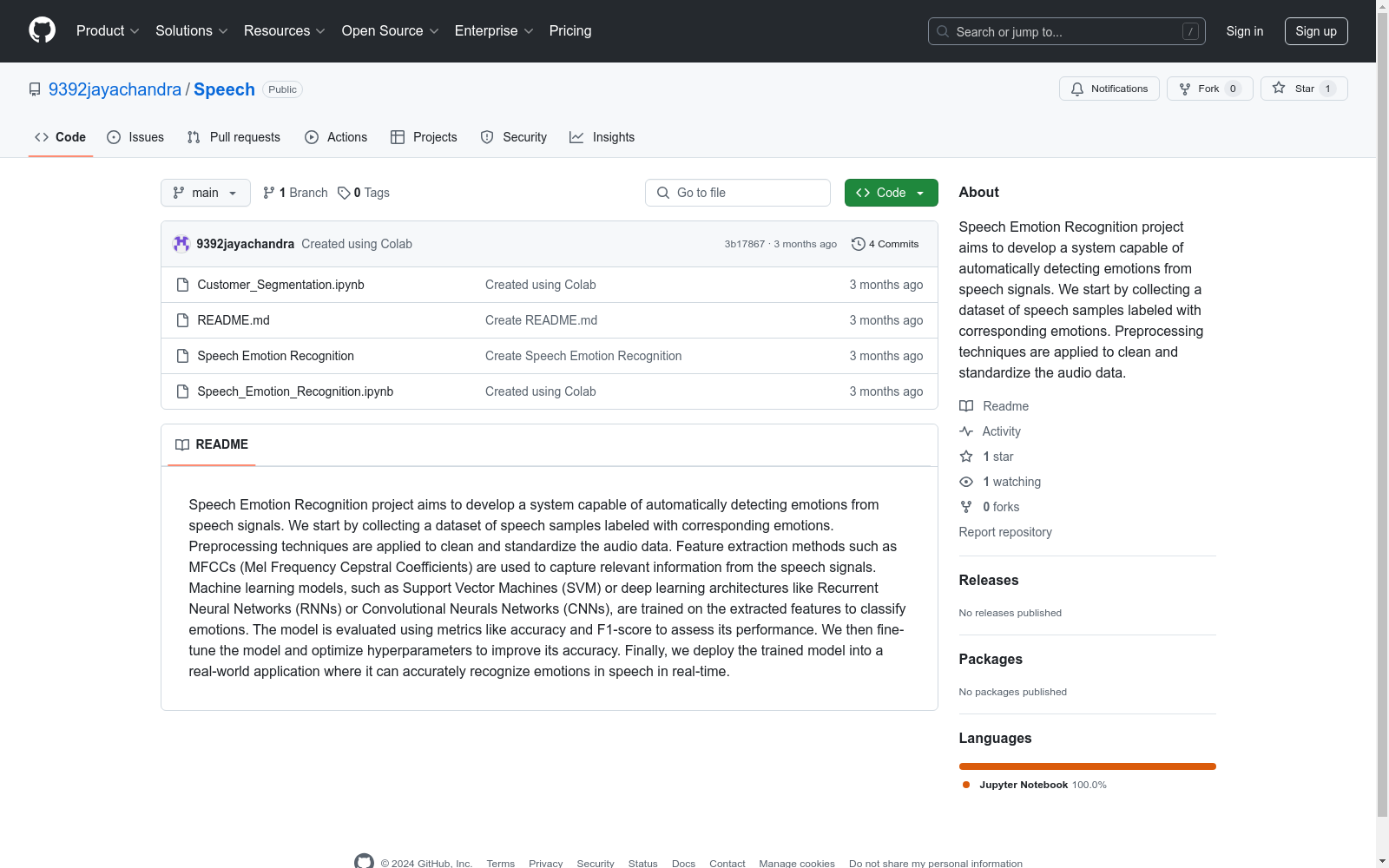Click the repository icon beside 9392jayachandra

35,89
